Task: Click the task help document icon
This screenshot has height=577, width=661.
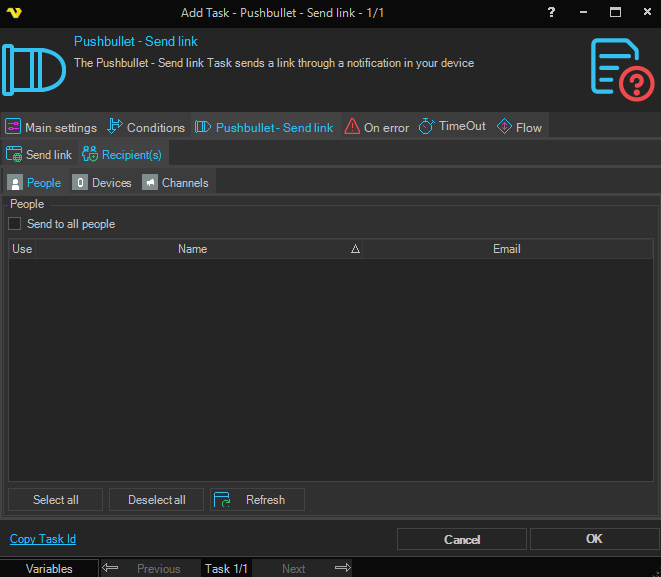Action: [620, 70]
